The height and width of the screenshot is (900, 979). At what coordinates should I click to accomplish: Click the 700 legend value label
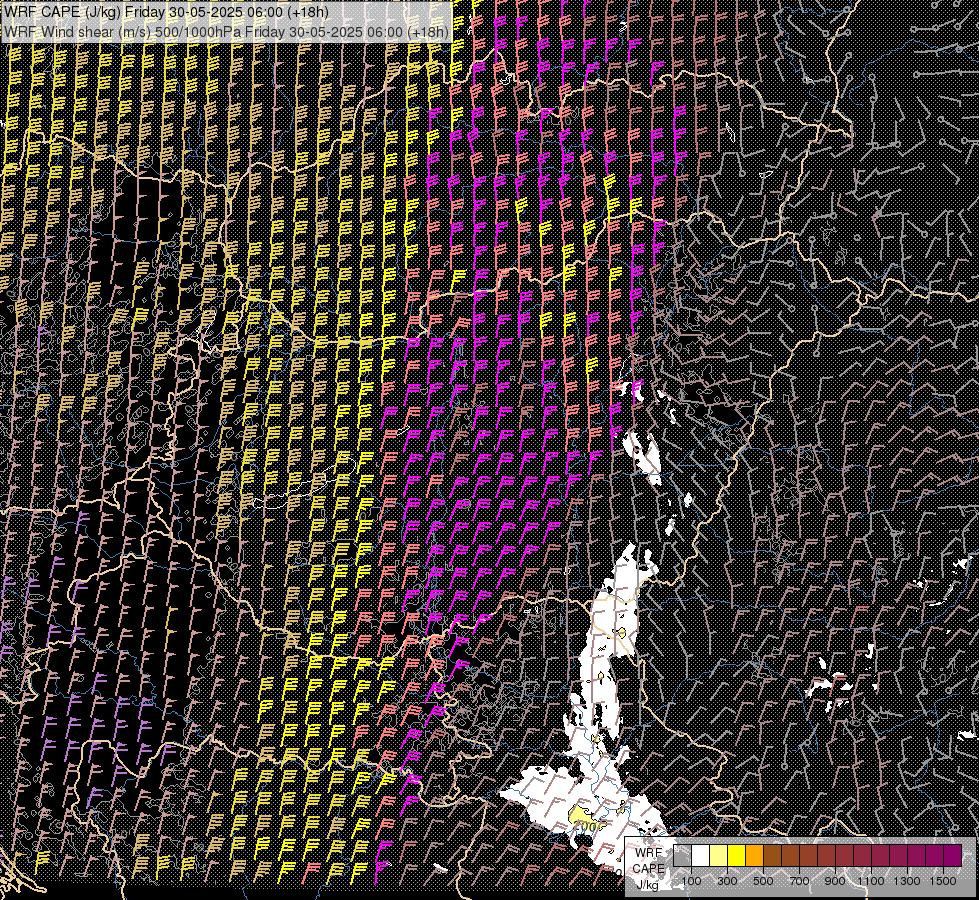click(799, 881)
